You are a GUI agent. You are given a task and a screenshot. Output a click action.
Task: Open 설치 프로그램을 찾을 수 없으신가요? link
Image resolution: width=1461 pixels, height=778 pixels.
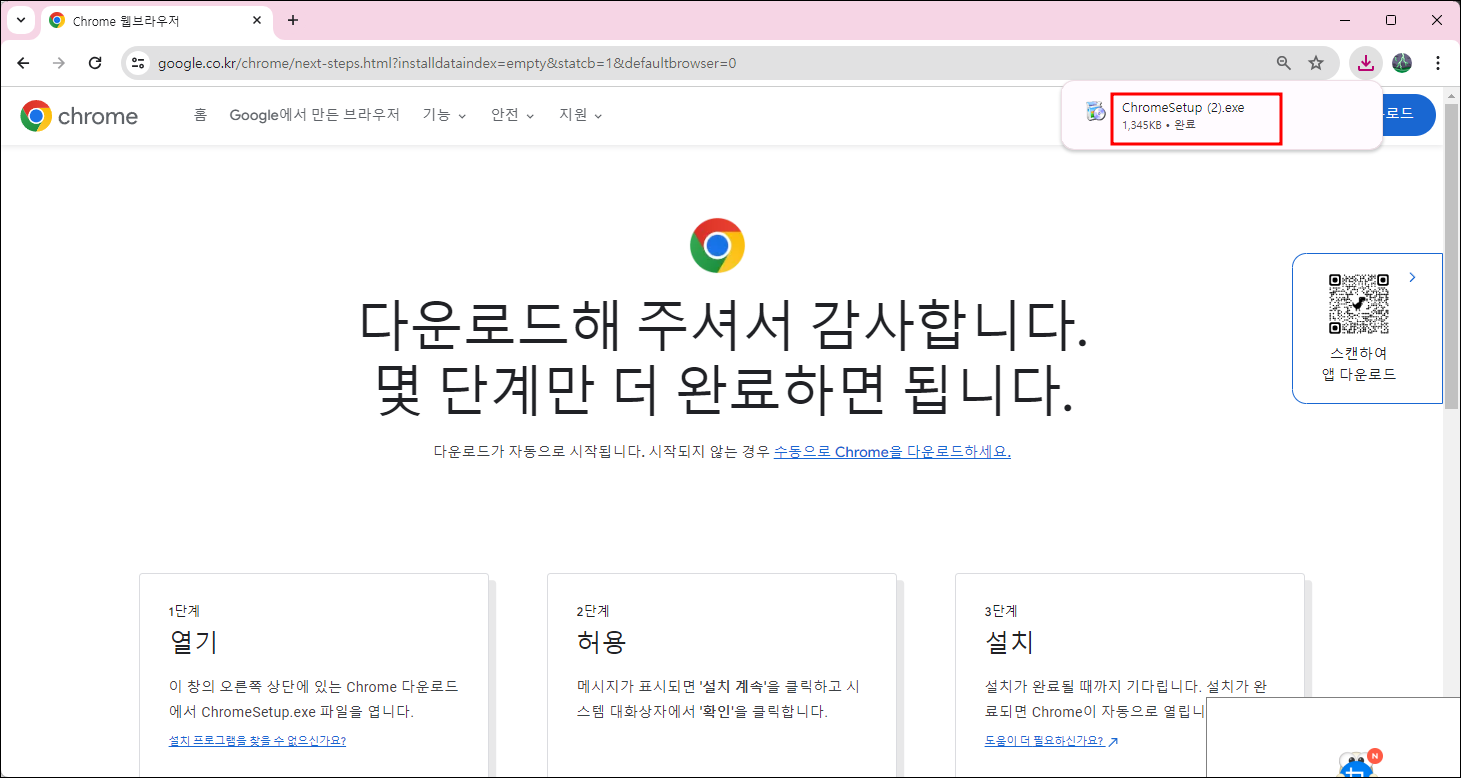(257, 741)
